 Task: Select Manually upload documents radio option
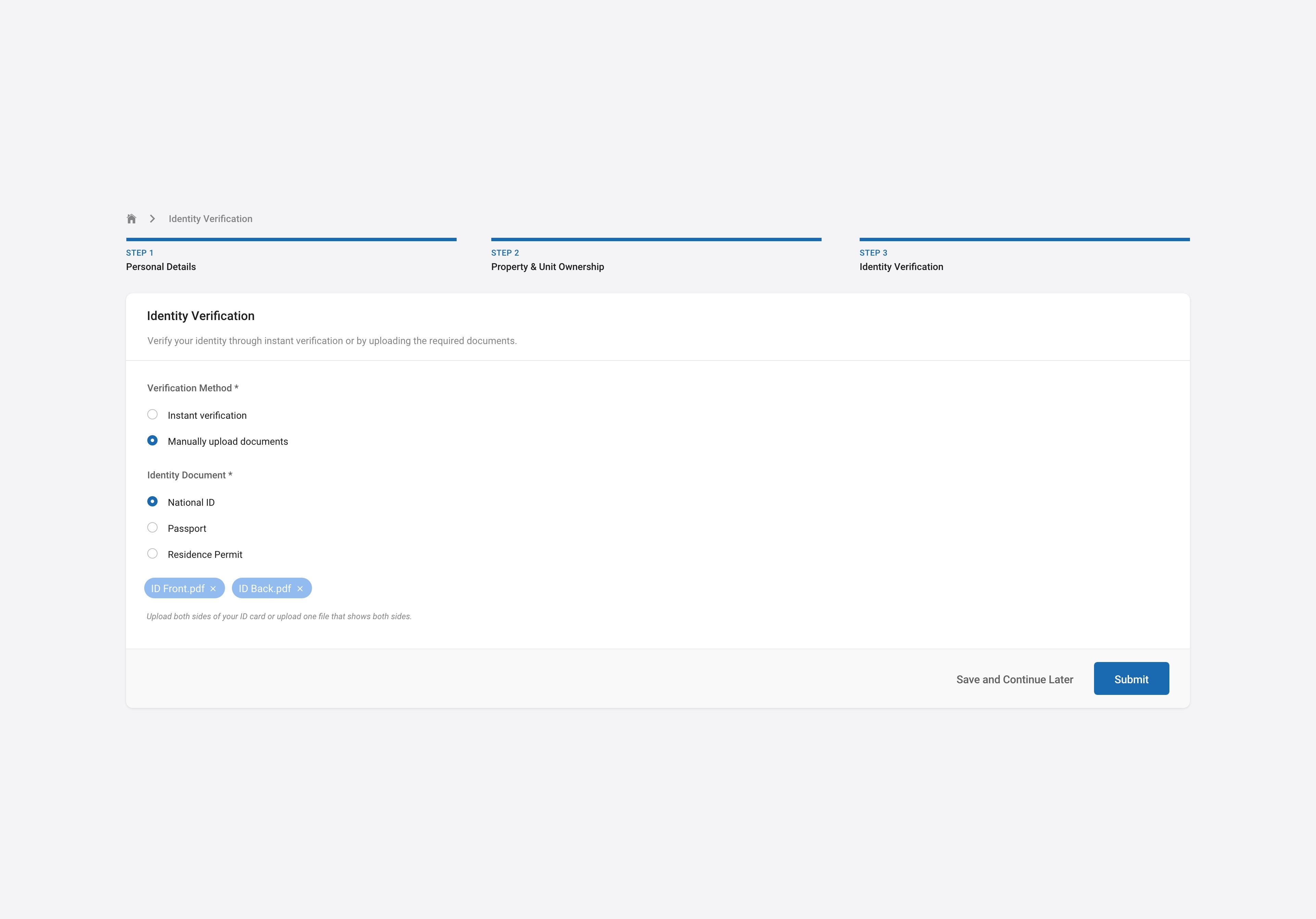pyautogui.click(x=152, y=440)
